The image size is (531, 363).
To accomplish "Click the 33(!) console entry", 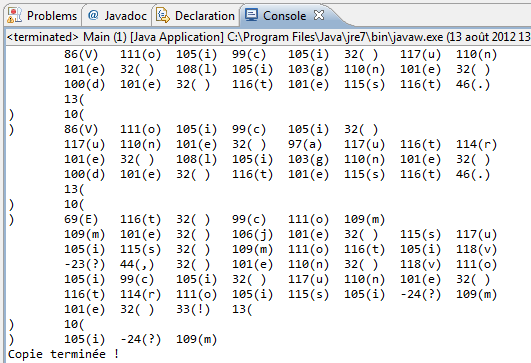I will pyautogui.click(x=193, y=309).
